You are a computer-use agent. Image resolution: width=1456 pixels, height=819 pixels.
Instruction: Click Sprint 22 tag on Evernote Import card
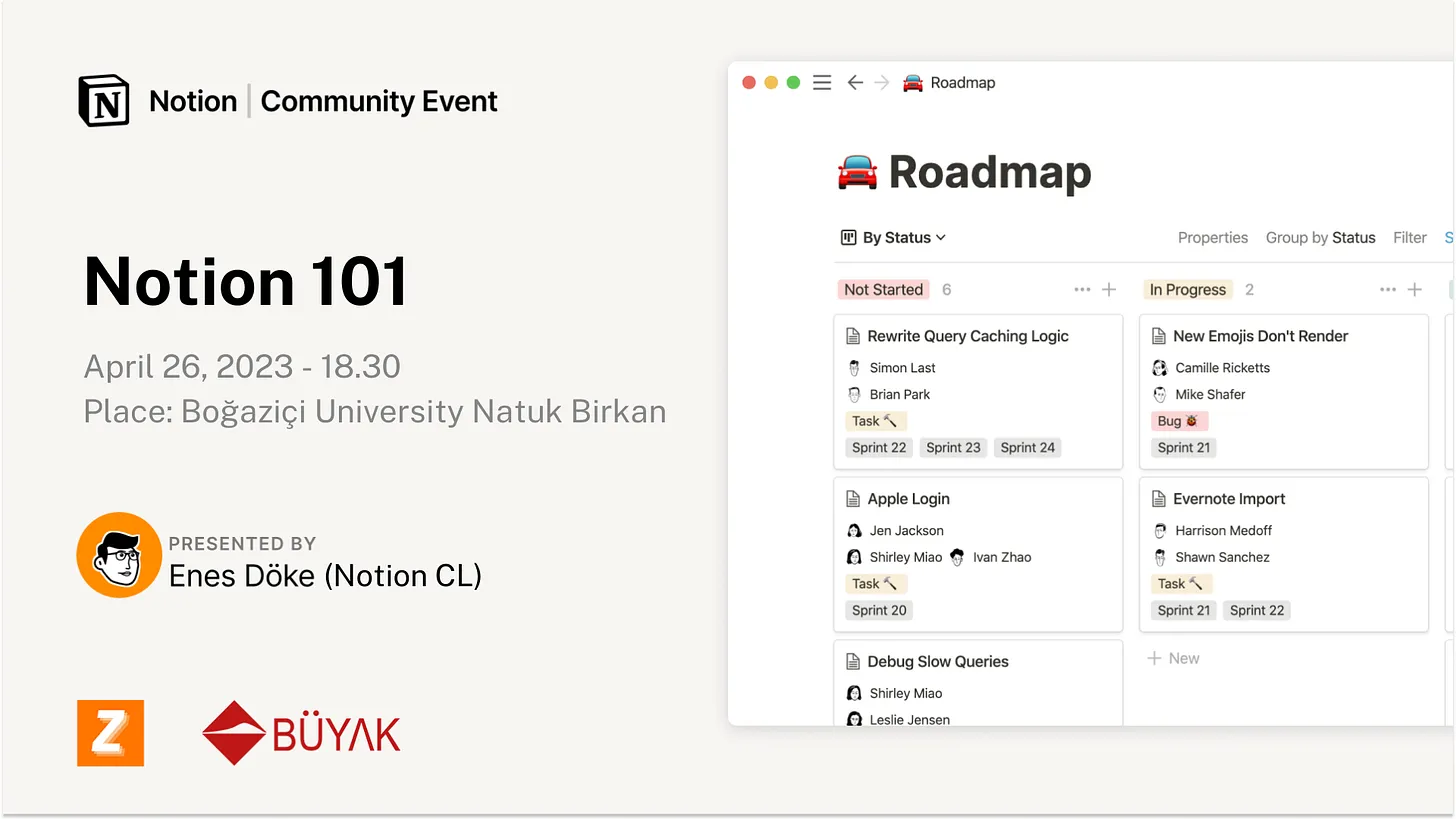[1257, 611]
